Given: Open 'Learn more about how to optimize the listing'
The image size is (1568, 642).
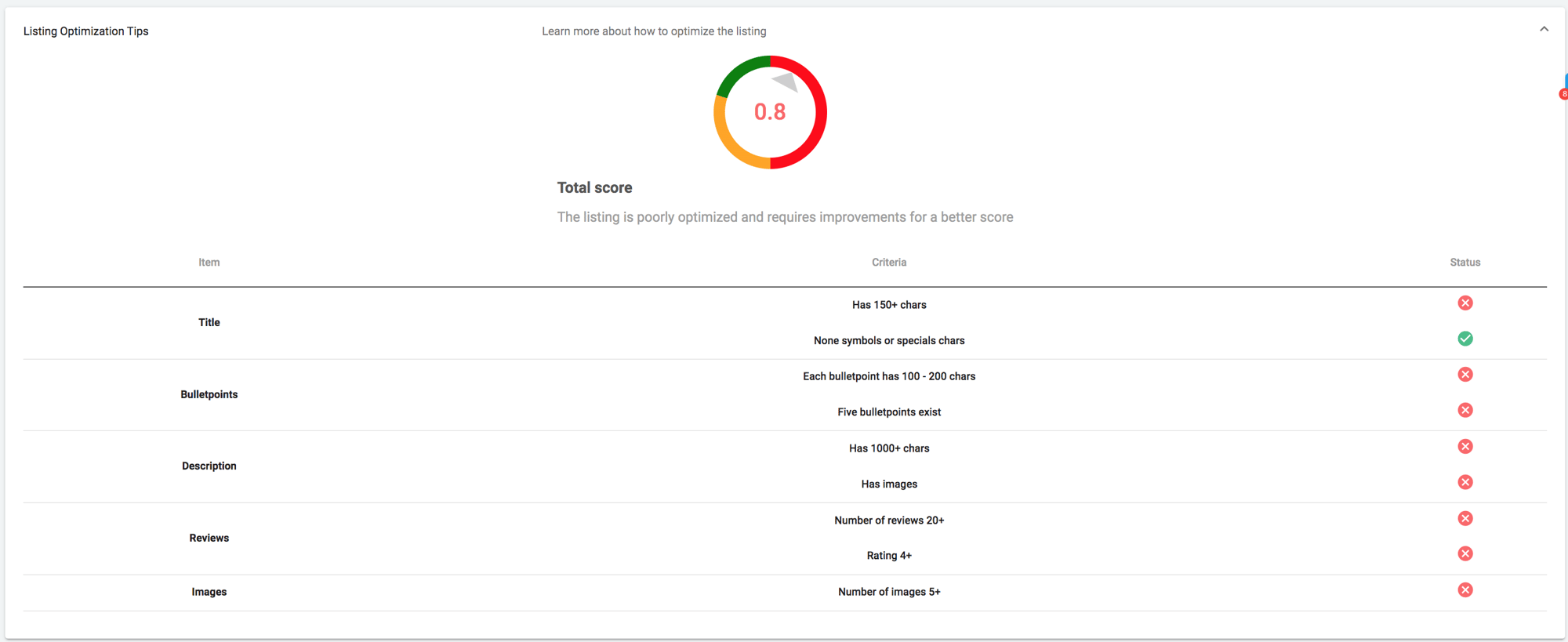Looking at the screenshot, I should 654,31.
